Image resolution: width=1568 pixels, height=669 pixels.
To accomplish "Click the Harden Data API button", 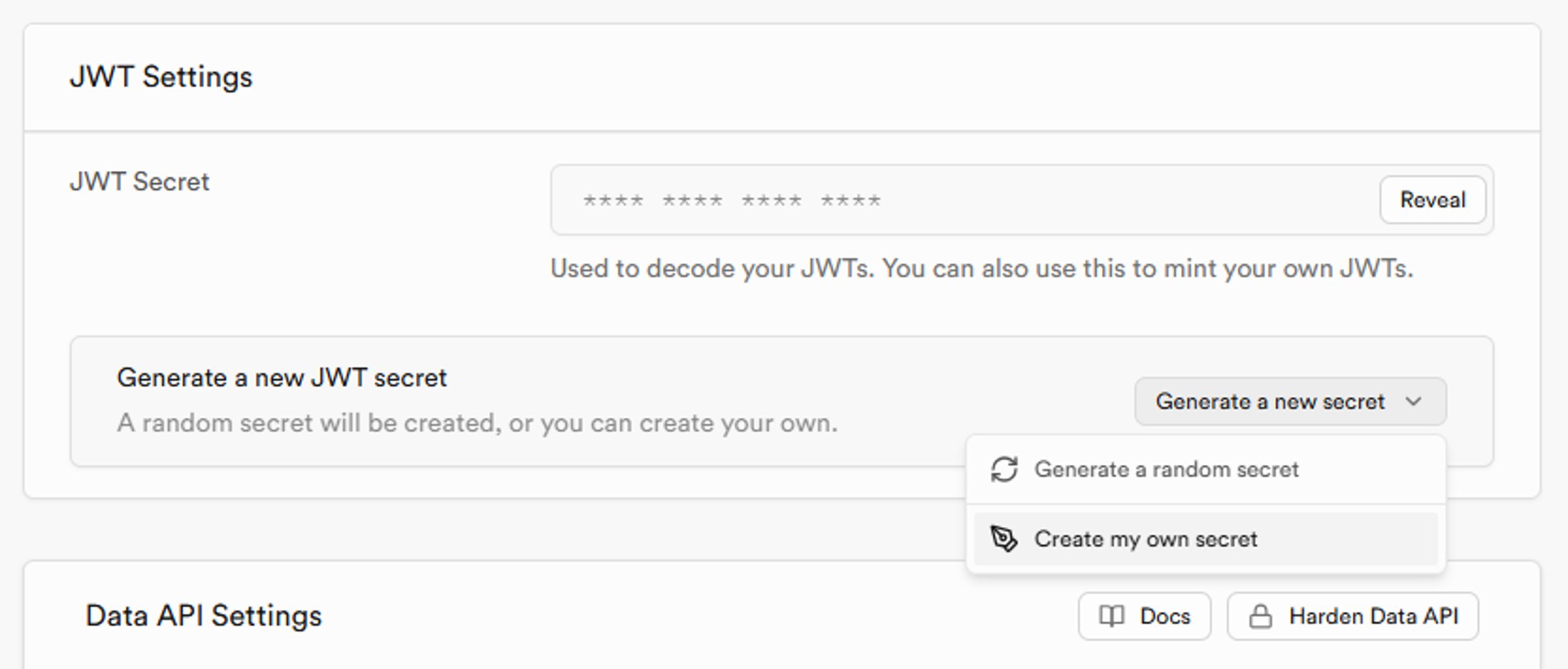I will [1353, 616].
